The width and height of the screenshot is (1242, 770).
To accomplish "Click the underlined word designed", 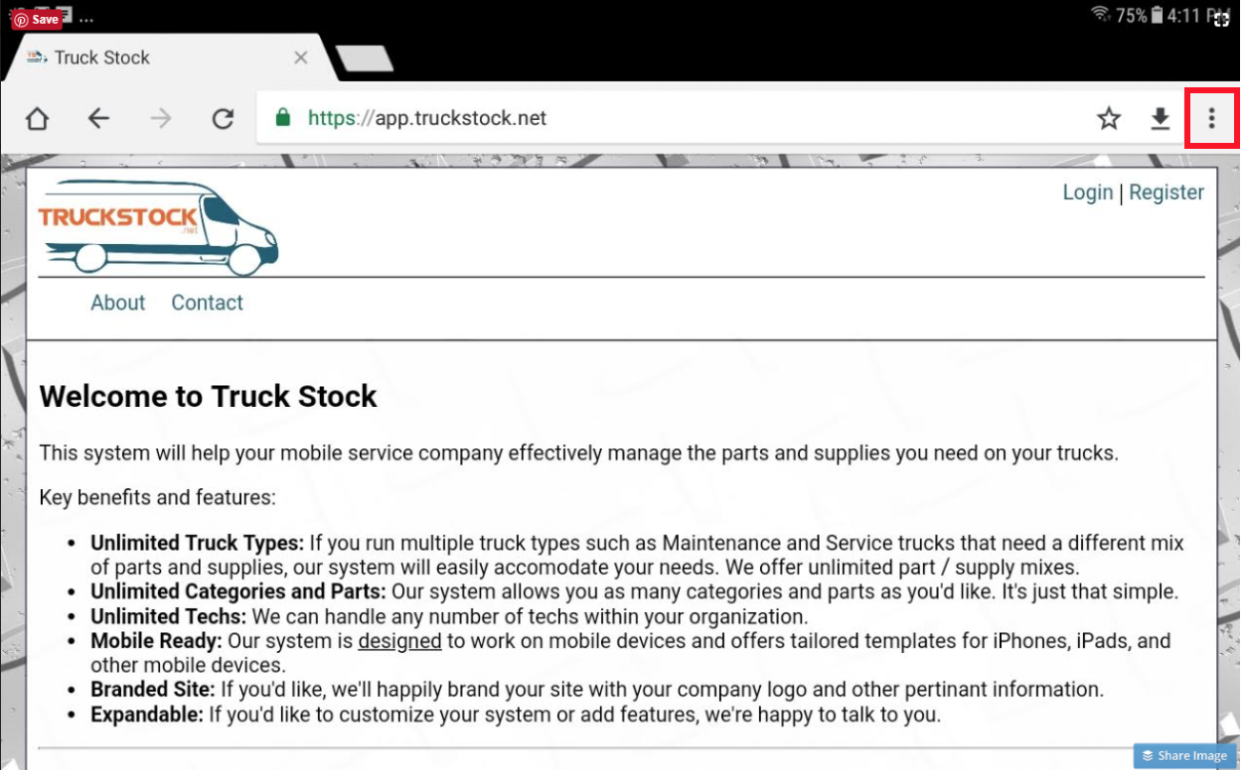I will click(399, 640).
